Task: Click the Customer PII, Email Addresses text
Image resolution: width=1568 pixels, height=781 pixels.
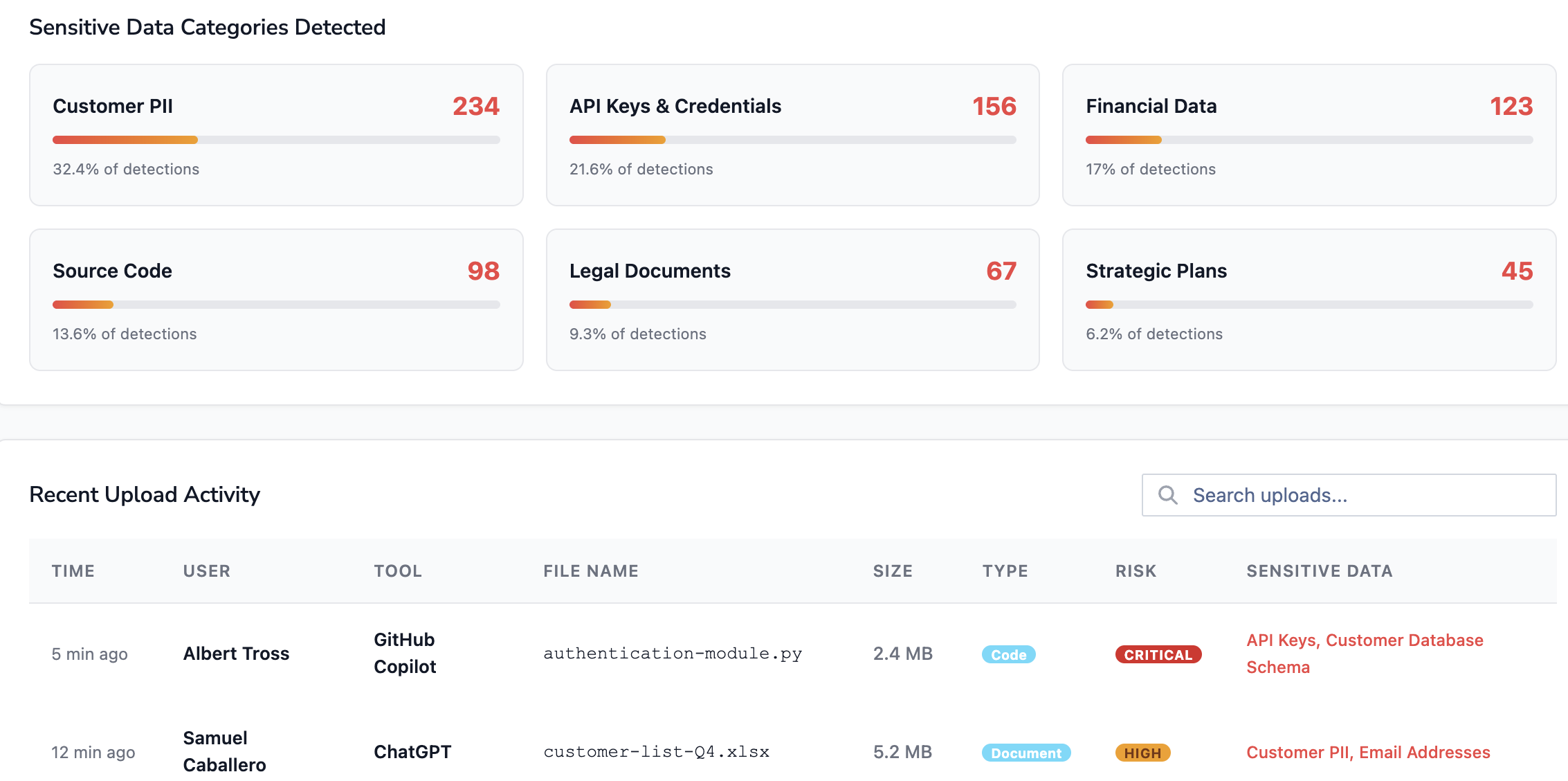Action: tap(1368, 753)
